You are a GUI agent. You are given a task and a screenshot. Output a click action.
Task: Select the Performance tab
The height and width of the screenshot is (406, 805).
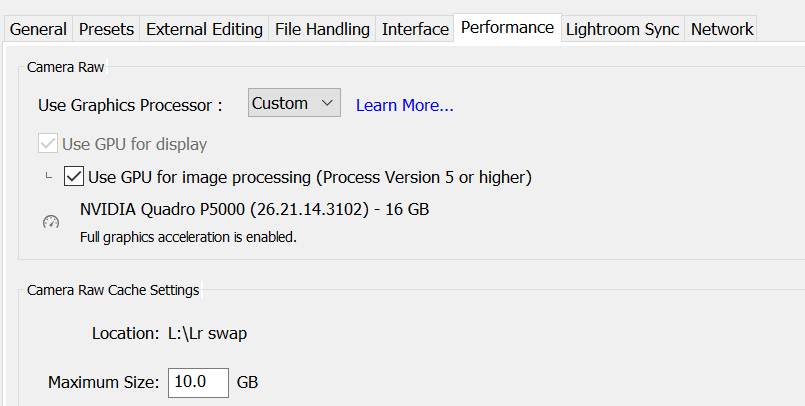(507, 28)
